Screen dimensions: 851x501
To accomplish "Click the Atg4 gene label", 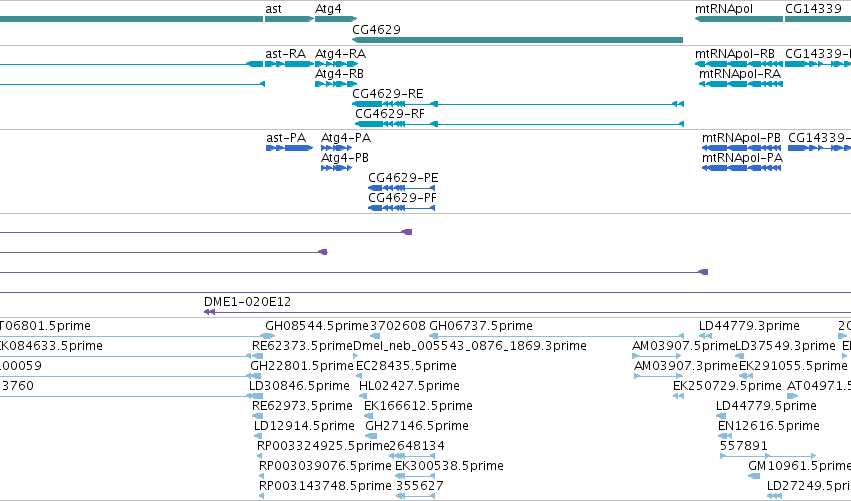I will click(328, 9).
